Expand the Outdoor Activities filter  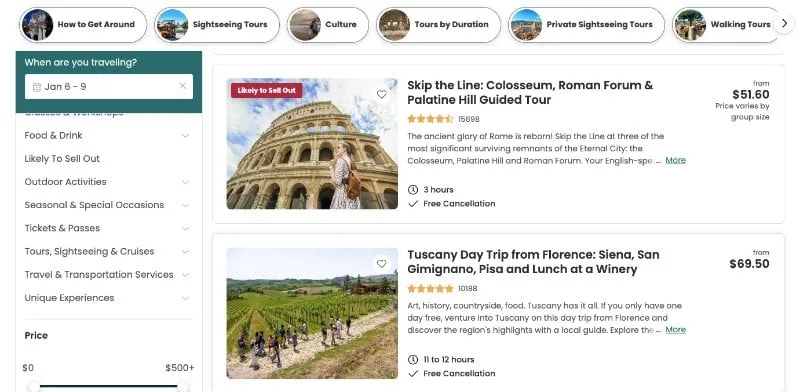tap(107, 182)
